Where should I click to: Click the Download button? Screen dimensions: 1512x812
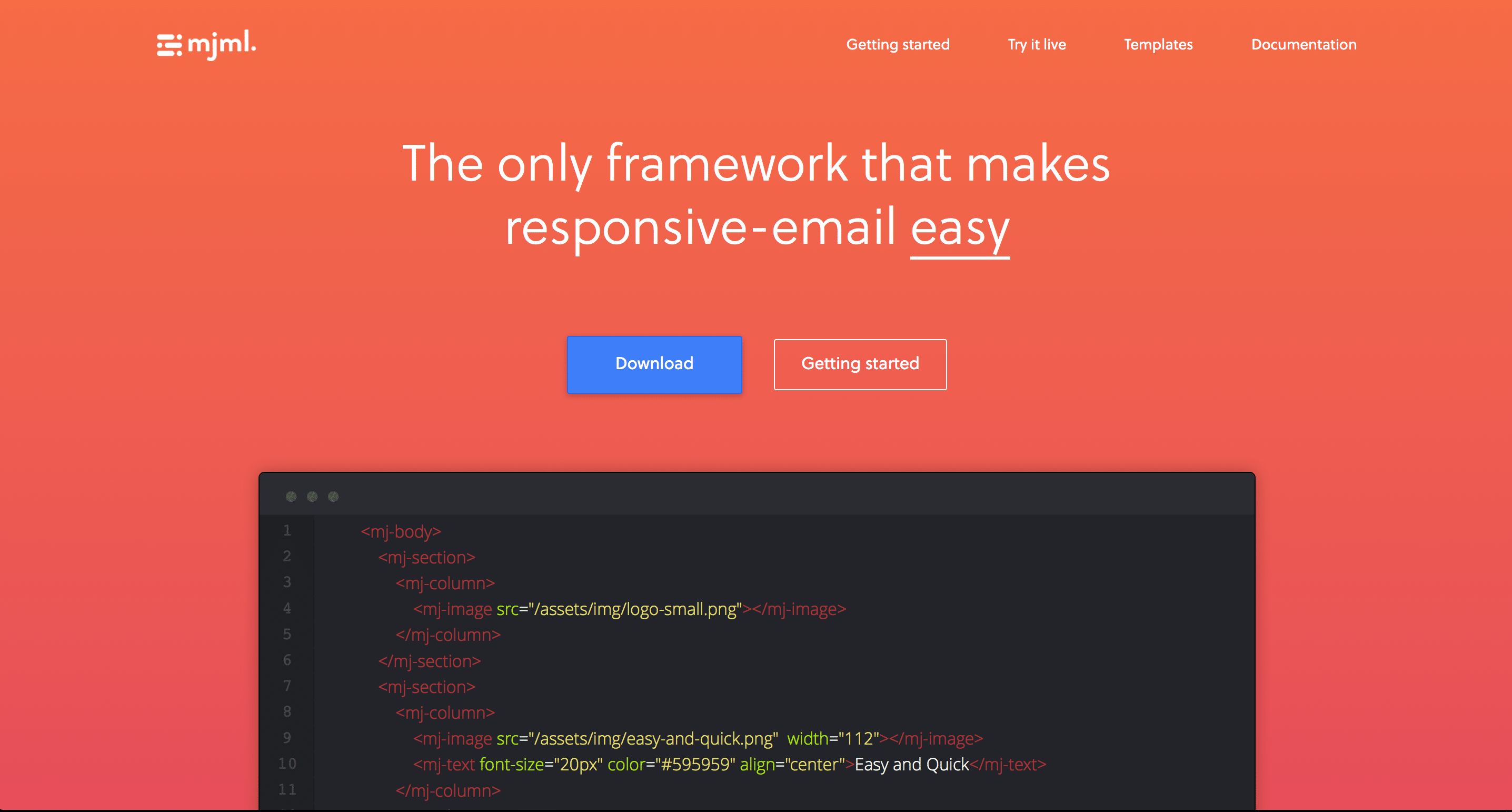[x=654, y=364]
